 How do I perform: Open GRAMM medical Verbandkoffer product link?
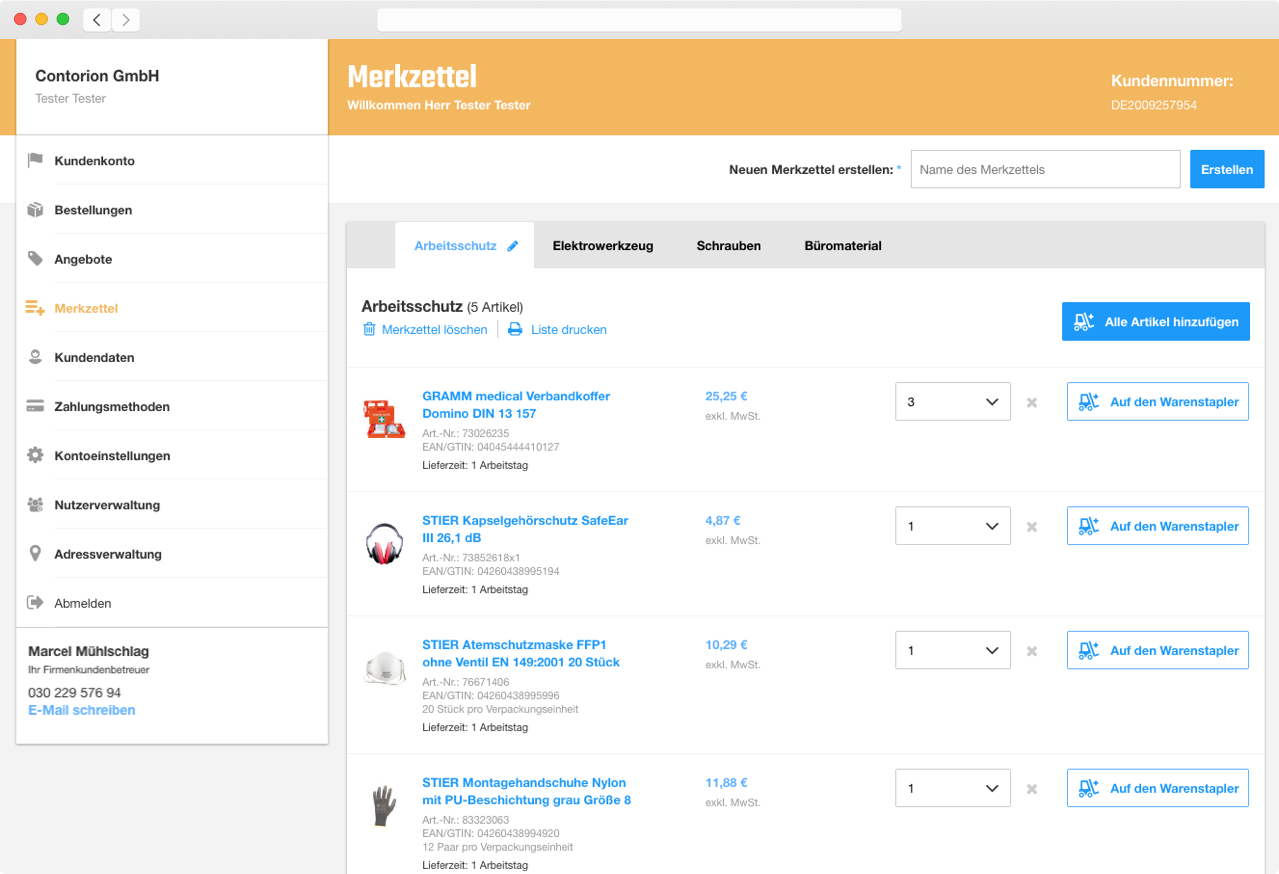516,404
